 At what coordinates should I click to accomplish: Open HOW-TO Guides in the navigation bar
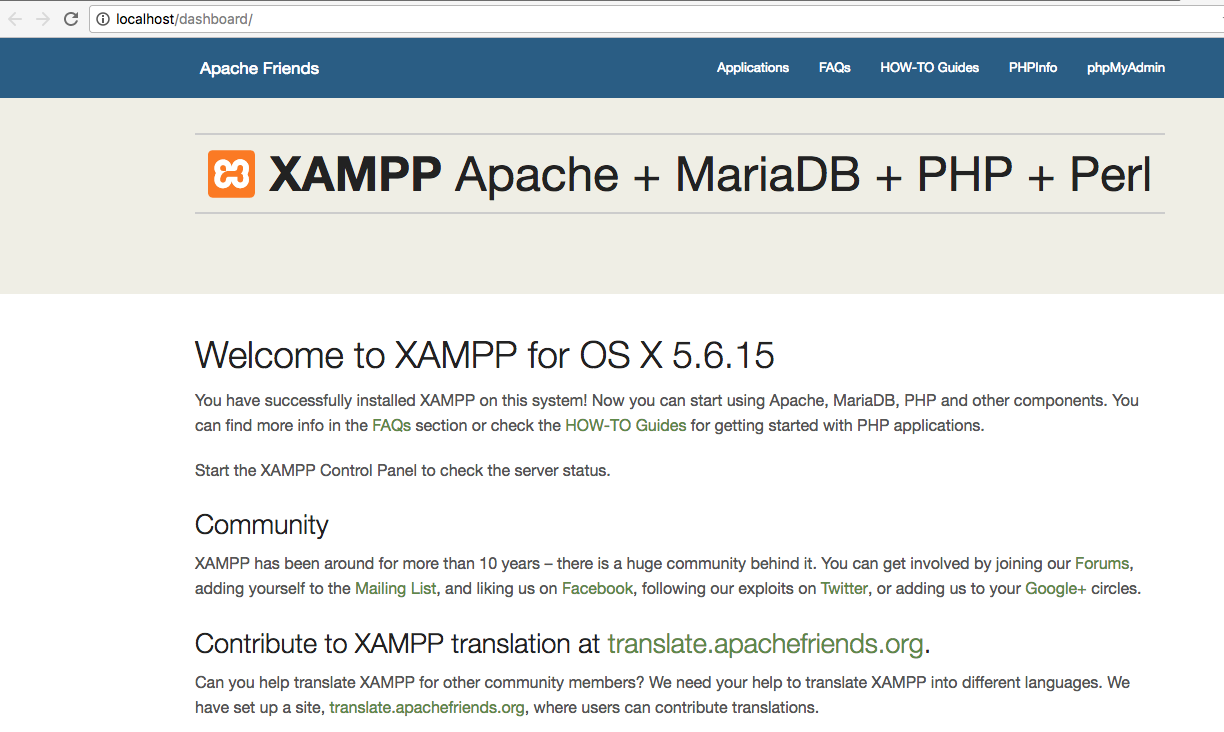point(929,68)
